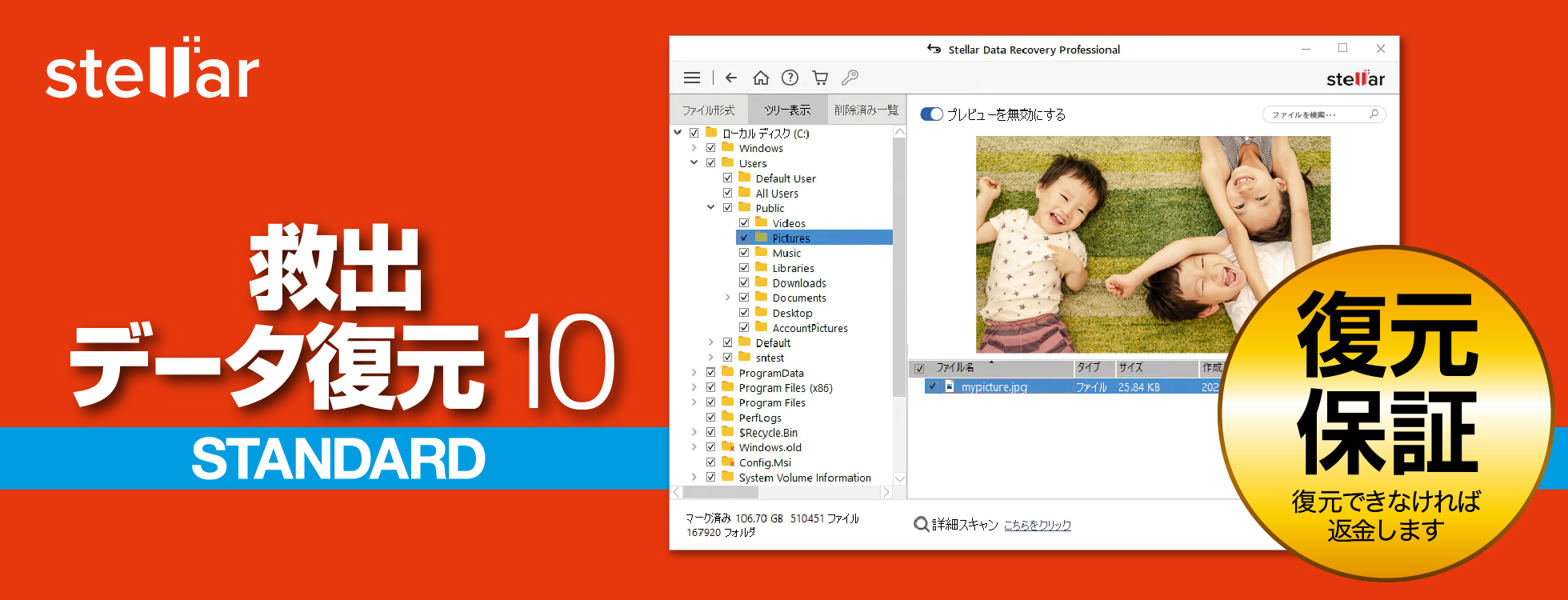
Task: Uncheck the mypicture.jpg file checkbox
Action: 933,386
